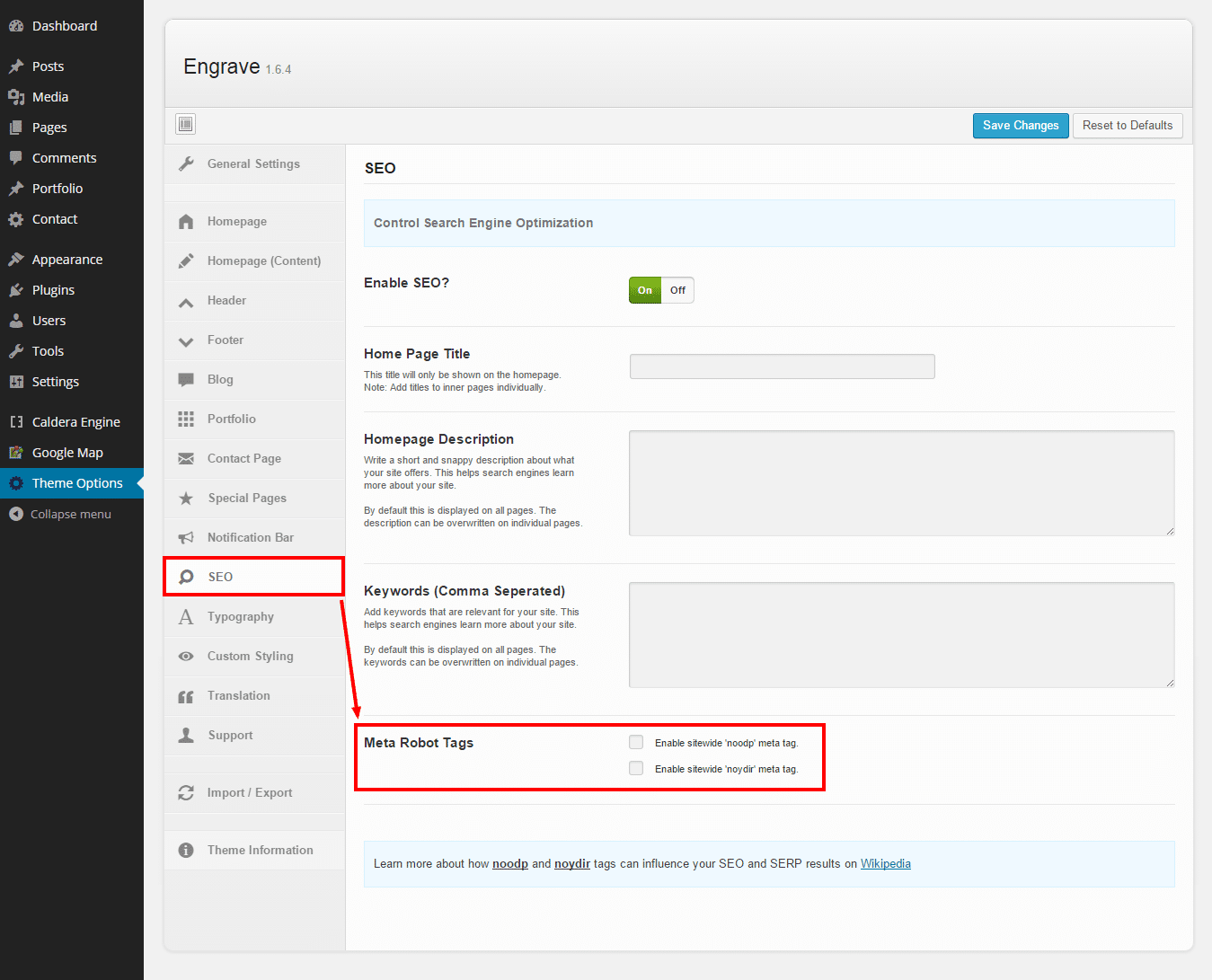Open the Header options section
Viewport: 1212px width, 980px height.
226,301
